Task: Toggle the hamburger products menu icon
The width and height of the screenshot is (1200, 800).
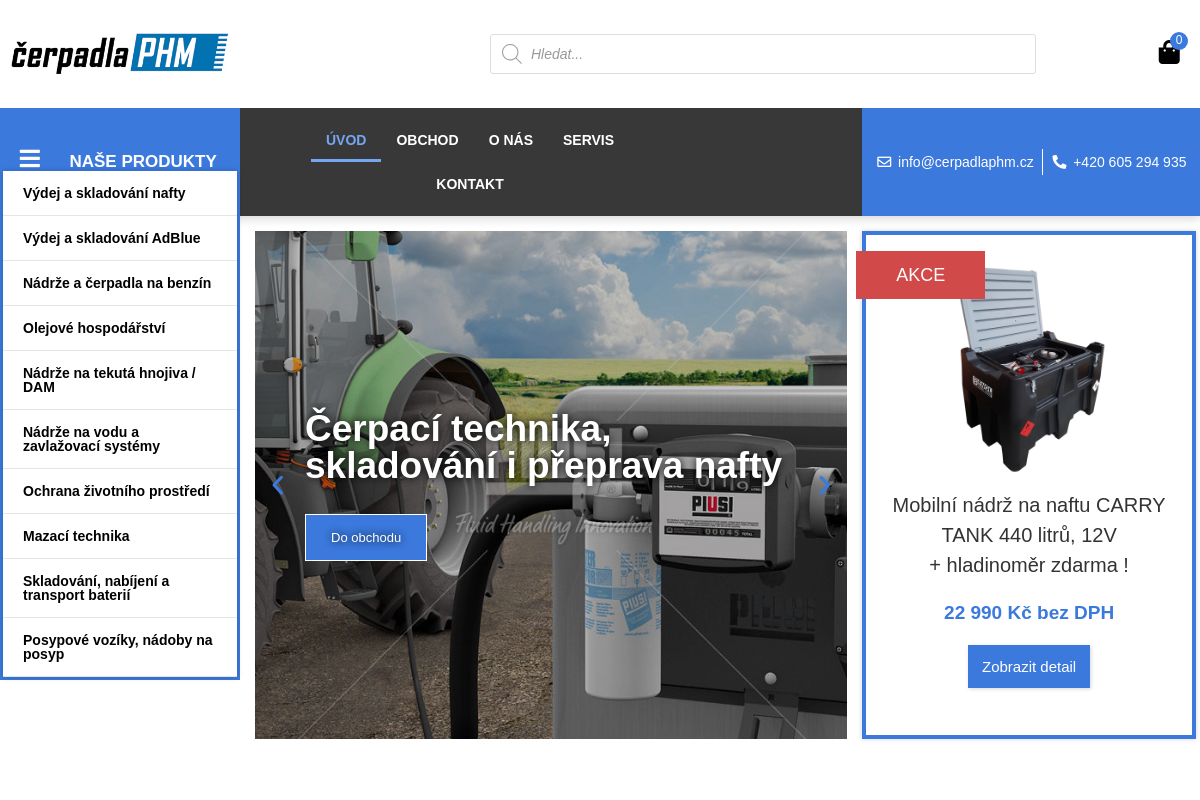Action: 30,159
